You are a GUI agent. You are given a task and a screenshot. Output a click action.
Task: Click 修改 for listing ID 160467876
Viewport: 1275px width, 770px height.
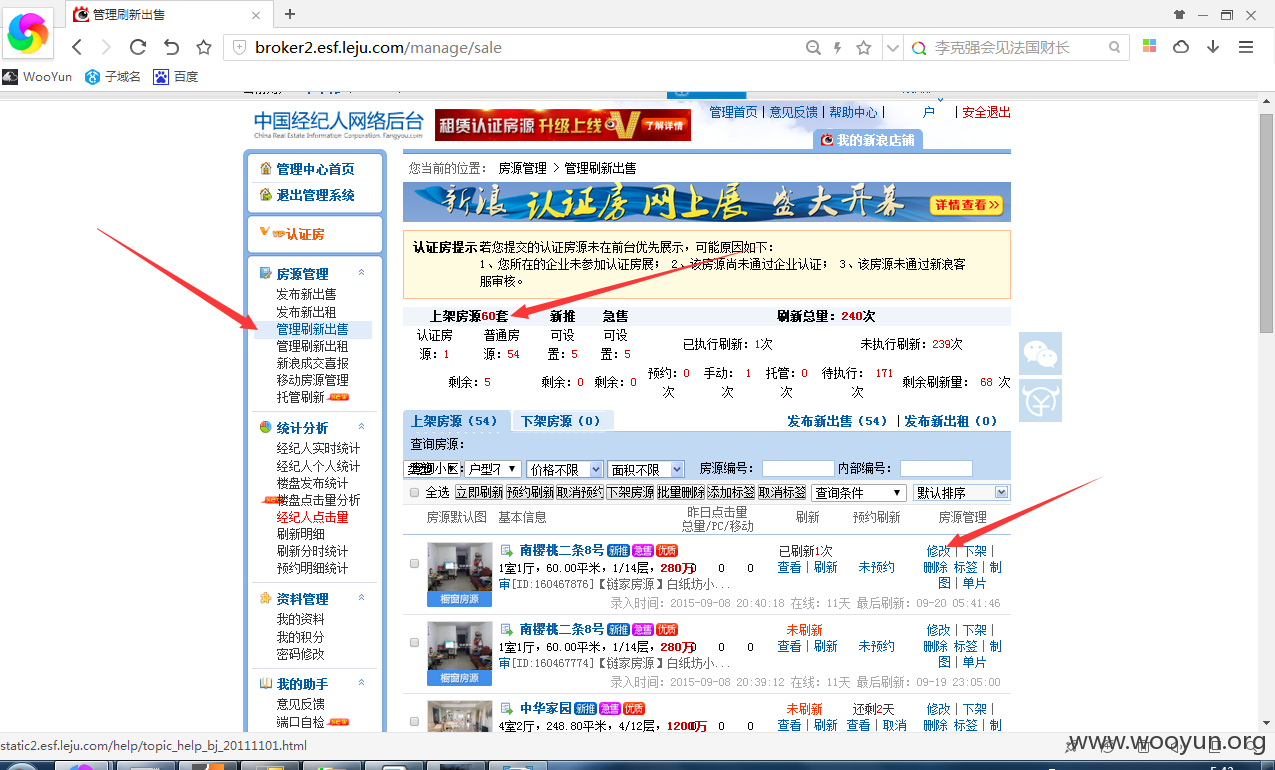tap(938, 551)
